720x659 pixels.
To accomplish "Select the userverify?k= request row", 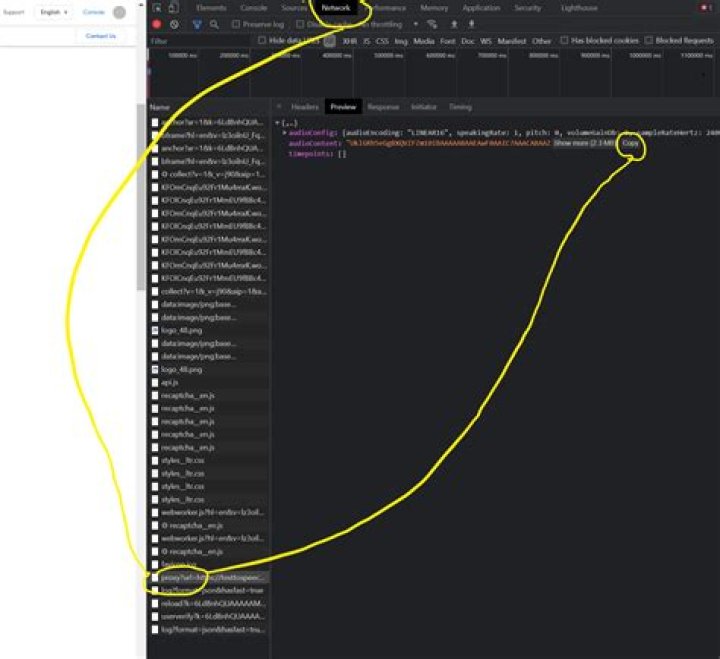I will (x=209, y=616).
